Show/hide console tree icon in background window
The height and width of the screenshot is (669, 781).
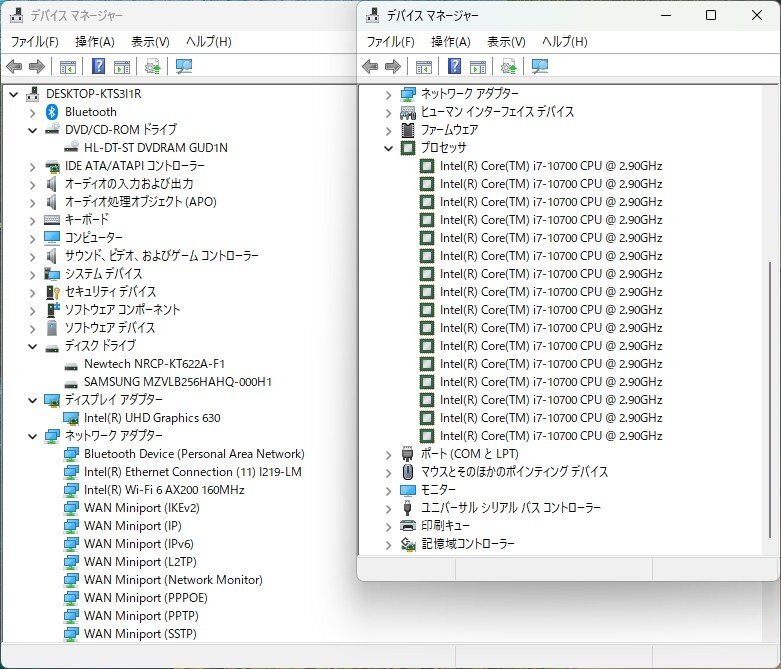67,67
